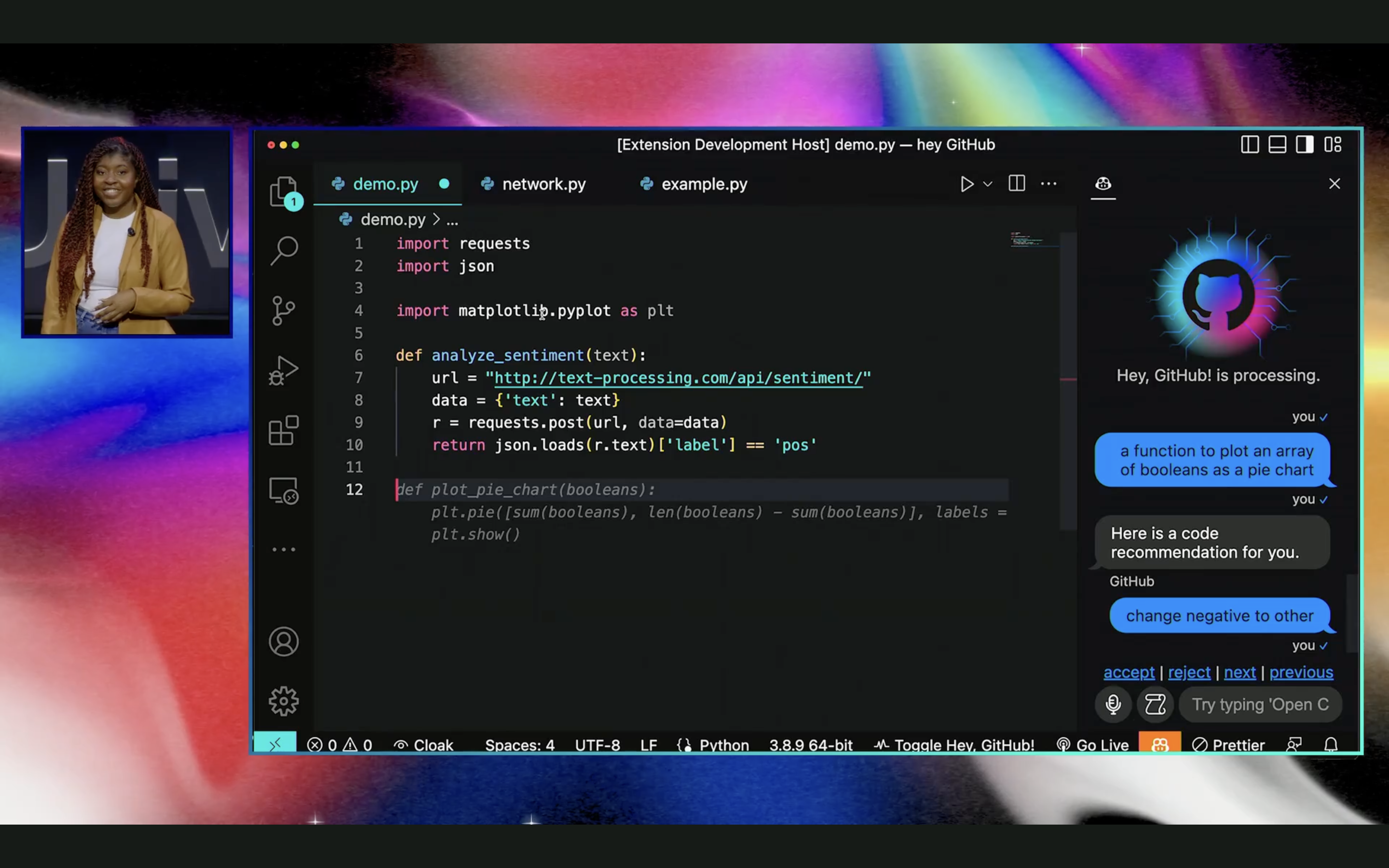
Task: Click the reject link
Action: 1189,672
